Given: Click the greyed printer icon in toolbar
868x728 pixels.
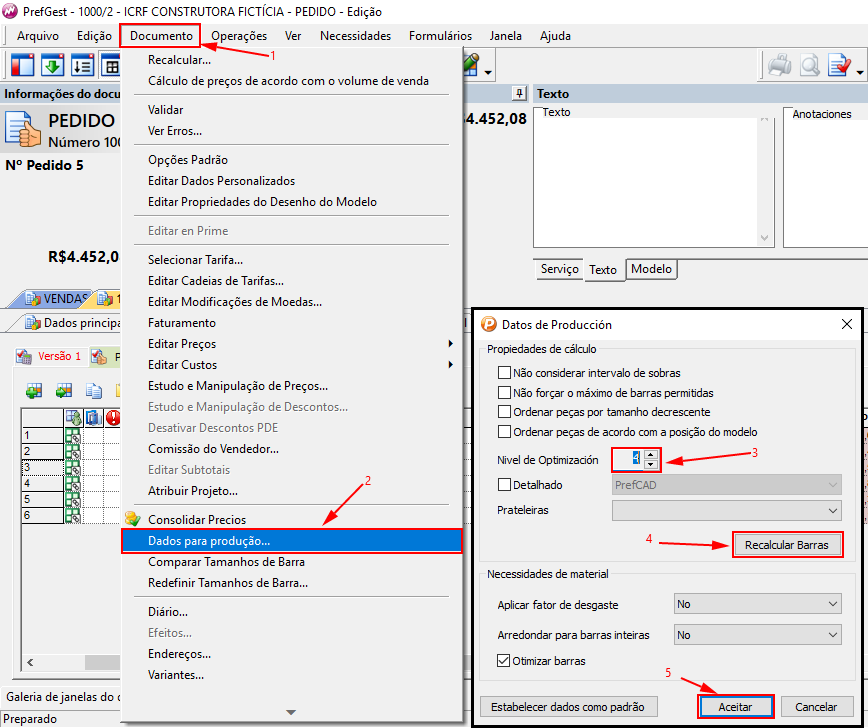Looking at the screenshot, I should tap(779, 66).
